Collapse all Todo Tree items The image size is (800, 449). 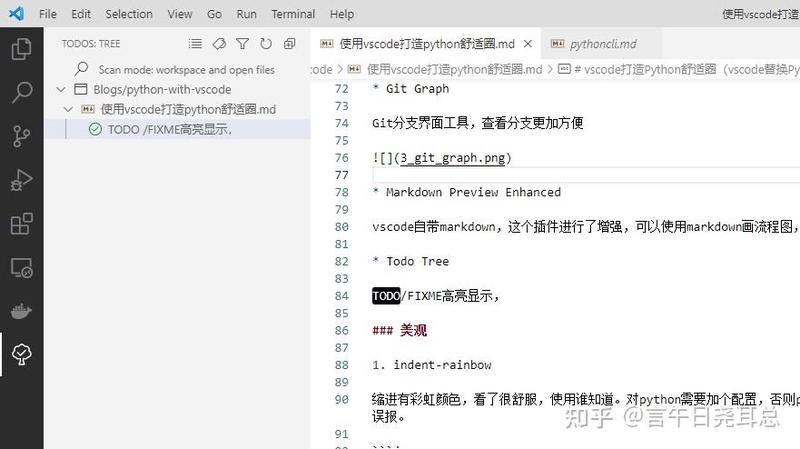click(289, 44)
